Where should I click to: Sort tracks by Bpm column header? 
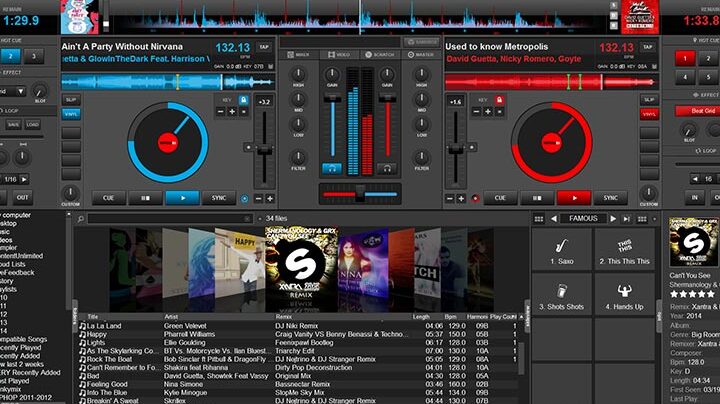click(450, 317)
